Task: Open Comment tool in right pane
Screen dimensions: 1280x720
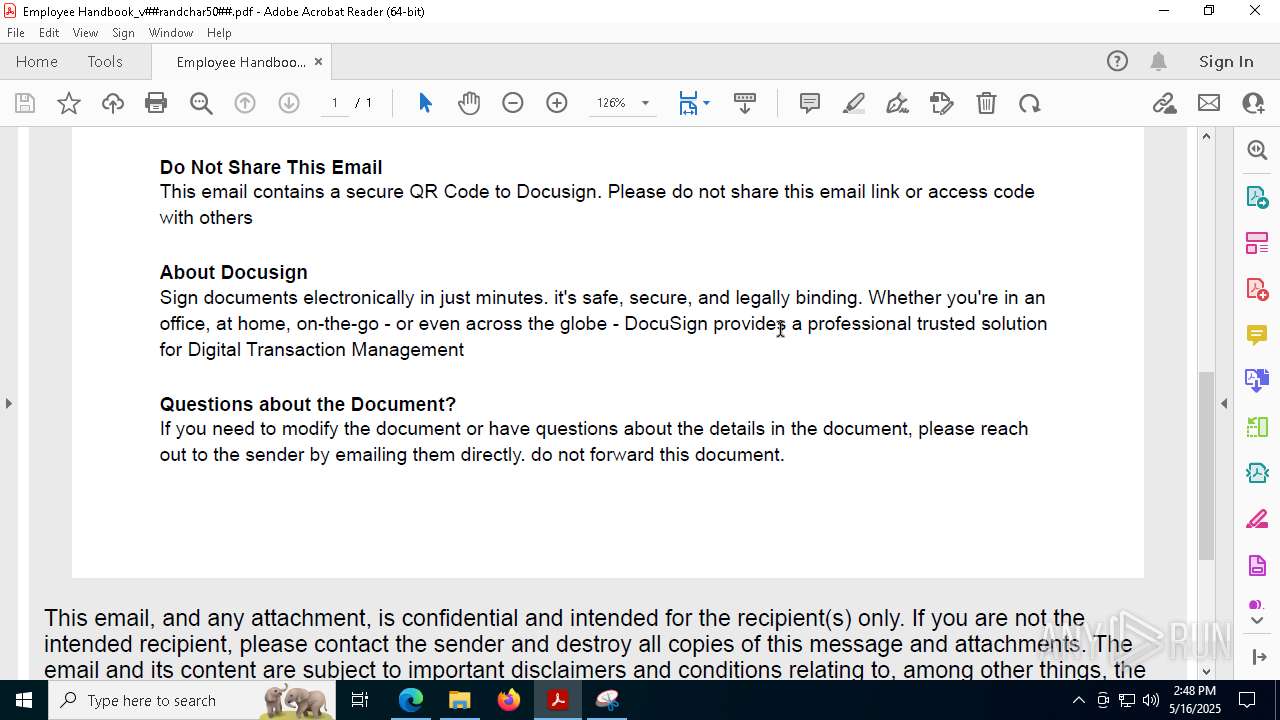Action: (1257, 335)
